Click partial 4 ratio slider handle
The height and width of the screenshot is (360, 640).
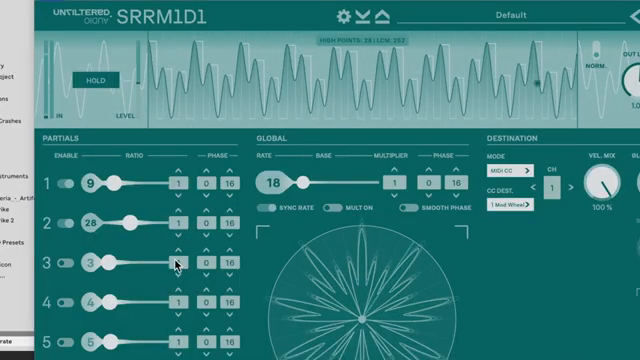[109, 302]
